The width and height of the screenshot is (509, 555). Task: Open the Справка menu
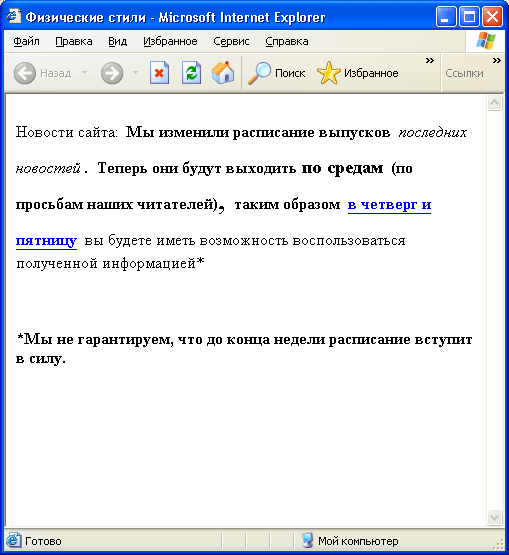tap(287, 41)
